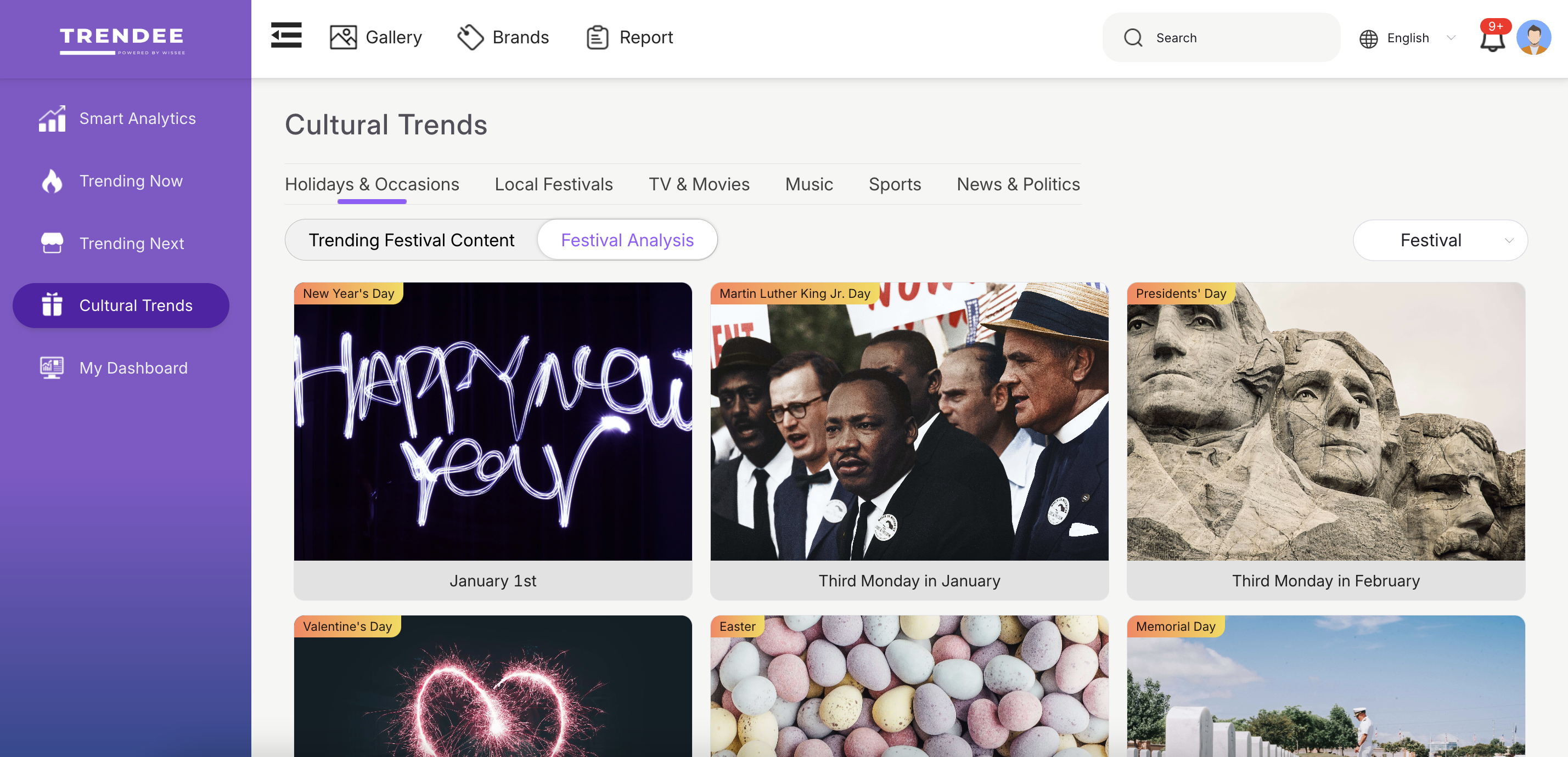This screenshot has width=1568, height=757.
Task: Click the Brands tag icon
Action: click(x=470, y=38)
